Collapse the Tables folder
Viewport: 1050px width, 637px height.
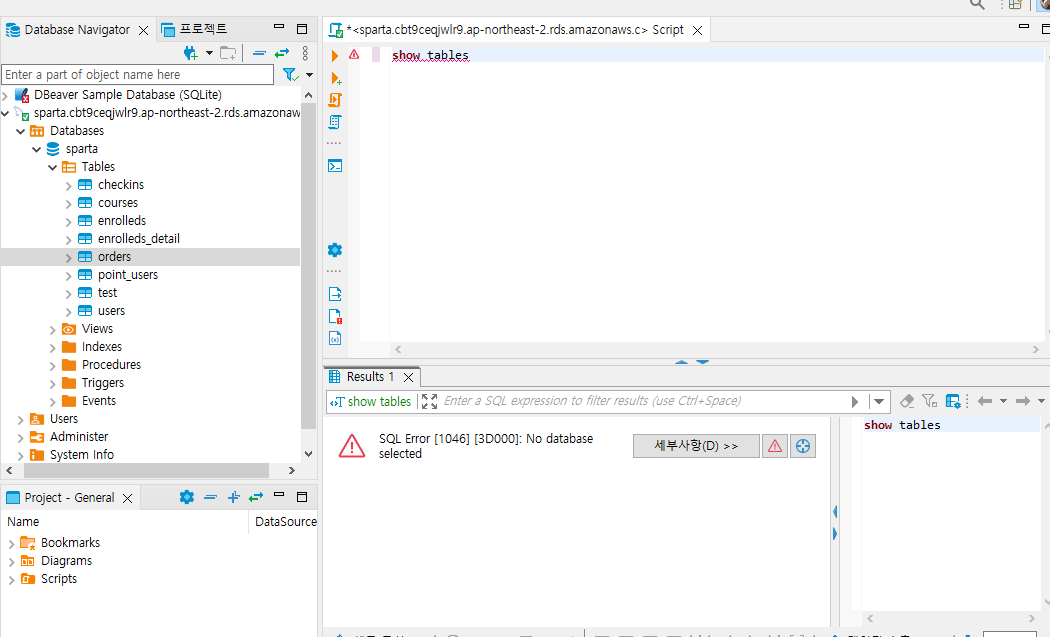click(53, 167)
